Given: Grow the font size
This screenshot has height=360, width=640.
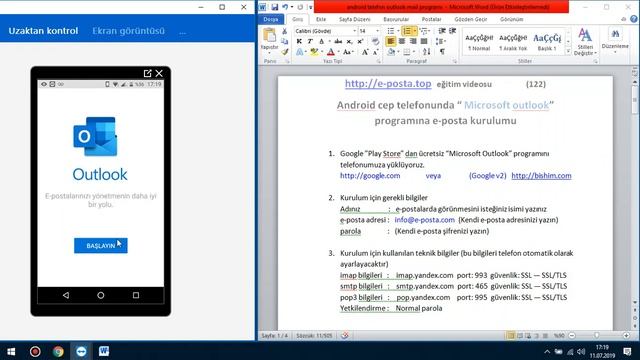Looking at the screenshot, I should tap(365, 52).
